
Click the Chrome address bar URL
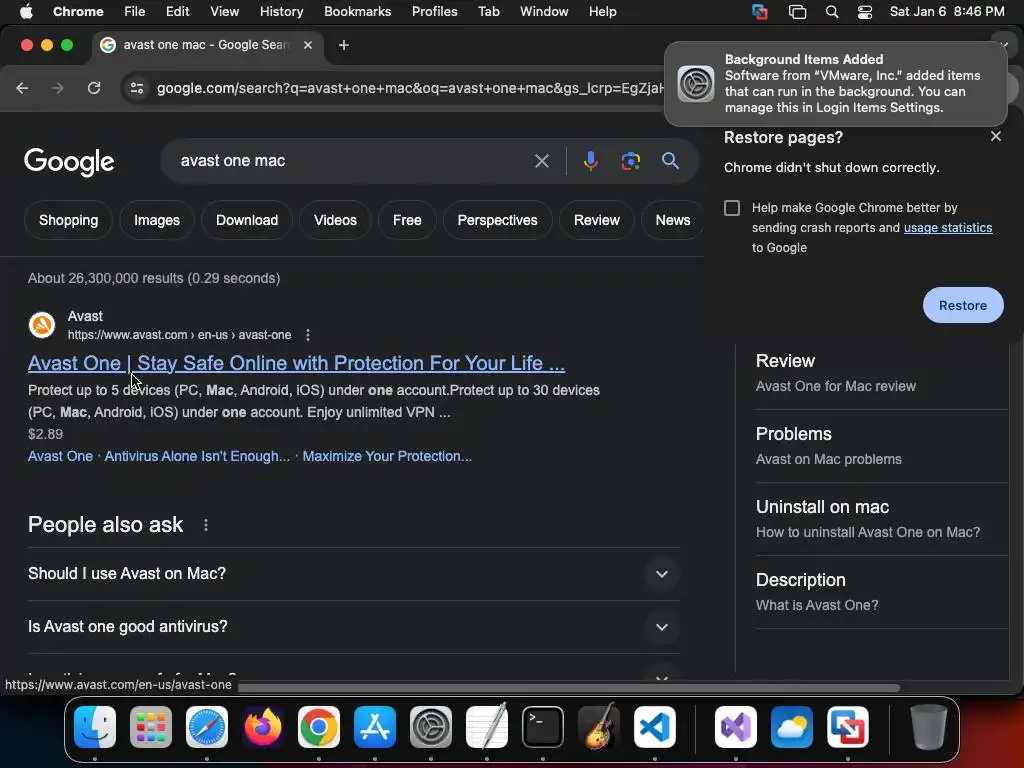coord(410,88)
